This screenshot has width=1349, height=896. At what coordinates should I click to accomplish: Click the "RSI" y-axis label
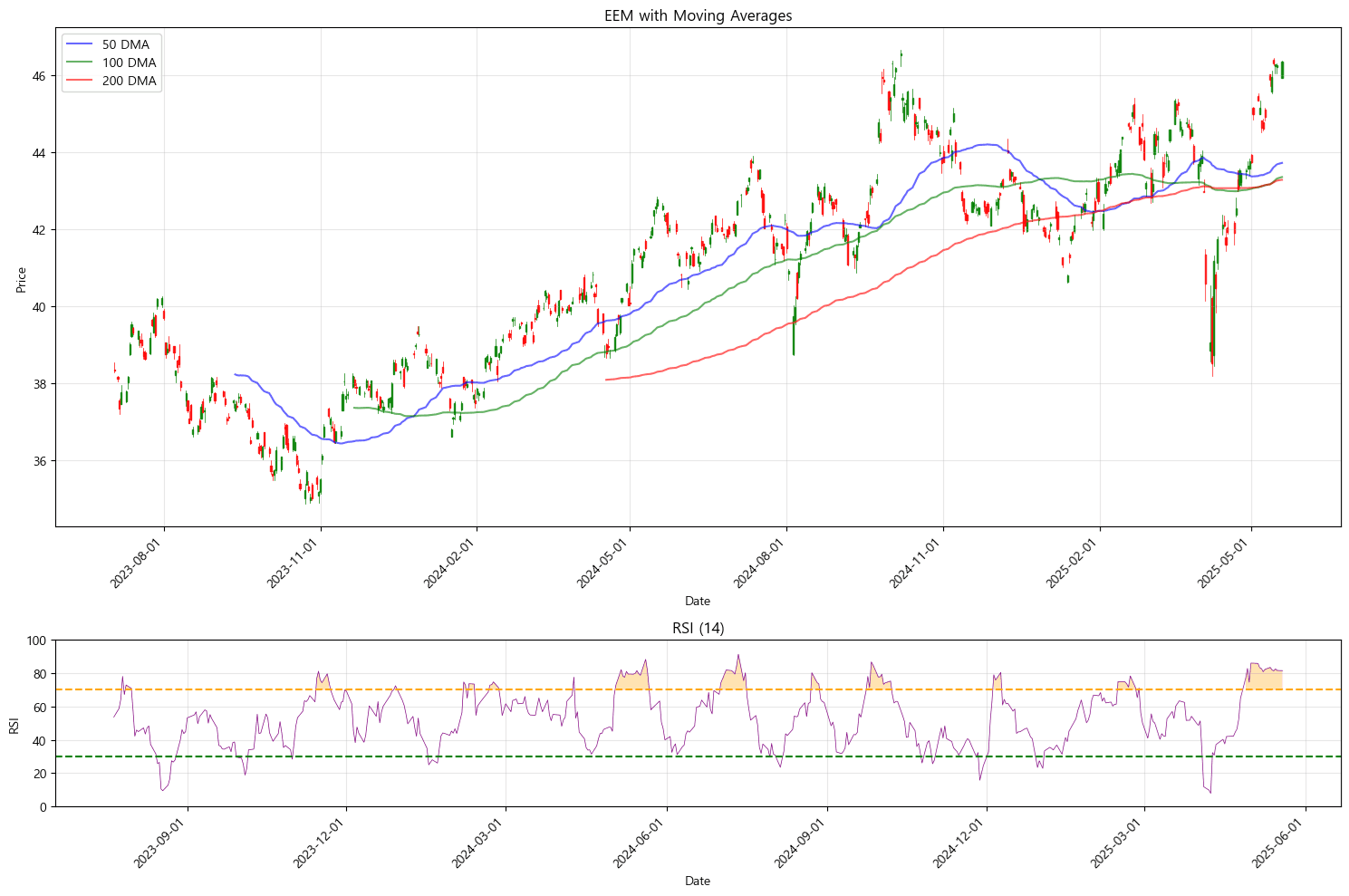click(14, 725)
